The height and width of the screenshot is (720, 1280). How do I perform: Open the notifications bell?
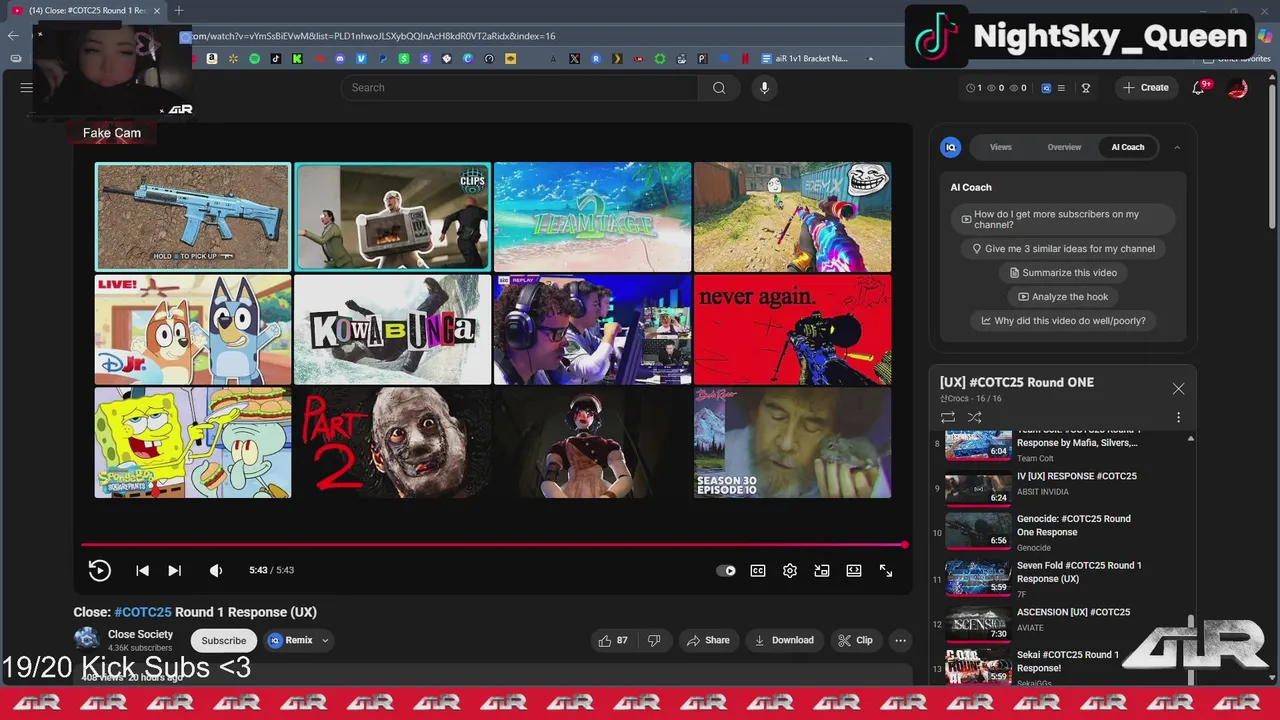1198,88
